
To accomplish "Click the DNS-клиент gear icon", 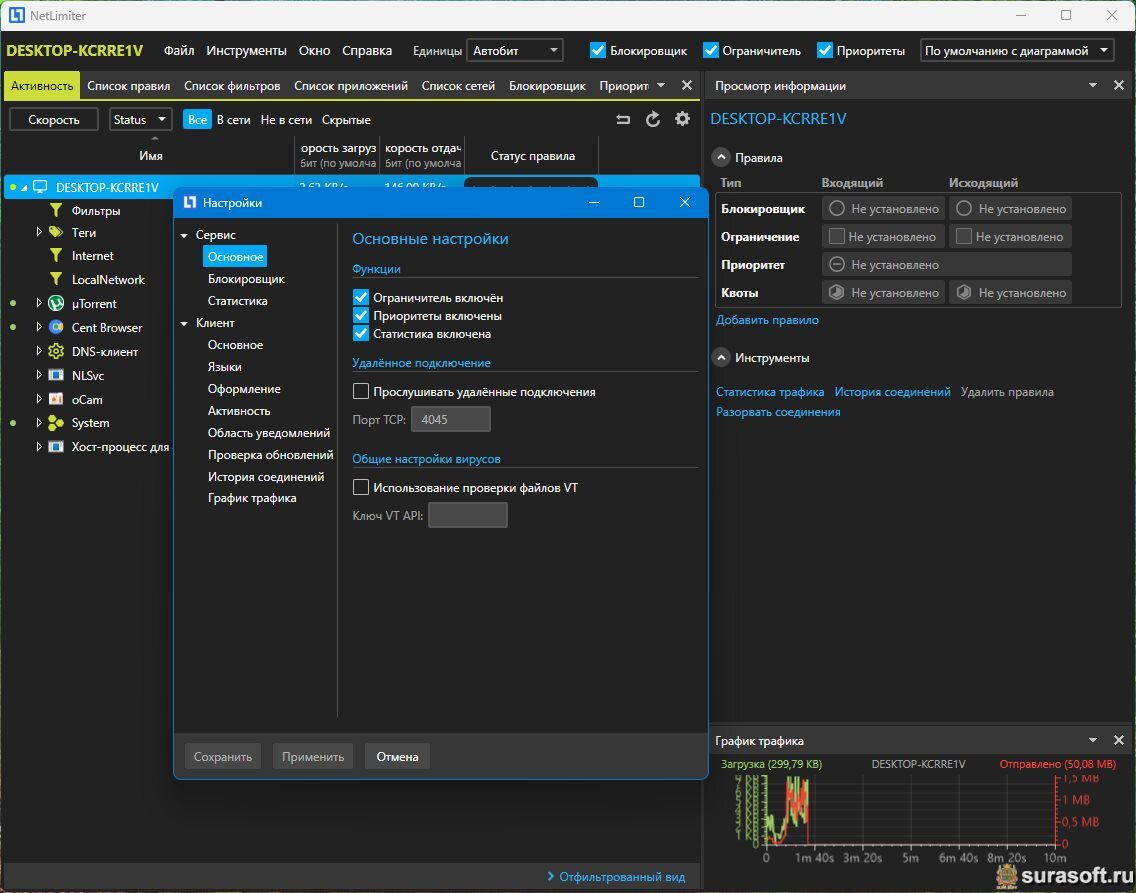I will click(x=56, y=351).
